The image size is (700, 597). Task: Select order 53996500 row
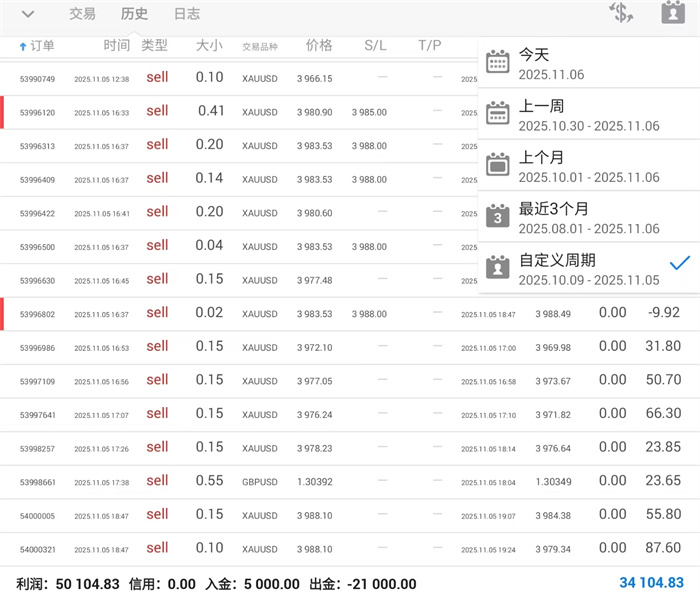[x=239, y=246]
